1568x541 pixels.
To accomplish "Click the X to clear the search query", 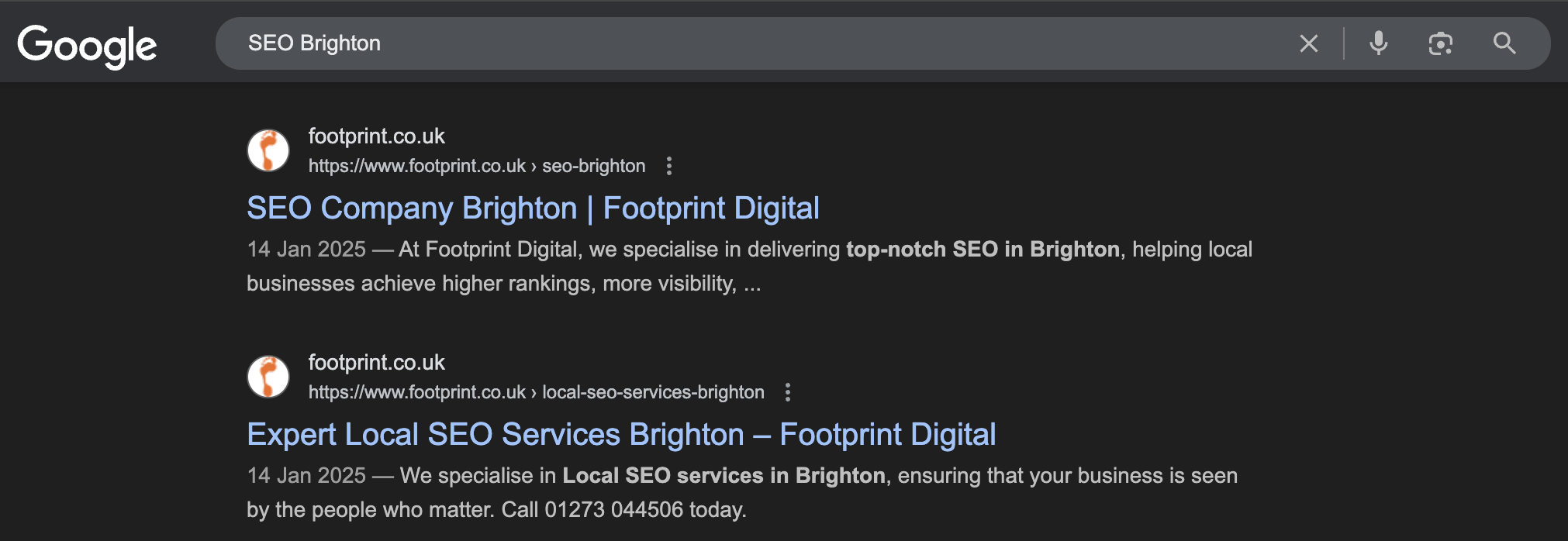I will click(x=1308, y=43).
